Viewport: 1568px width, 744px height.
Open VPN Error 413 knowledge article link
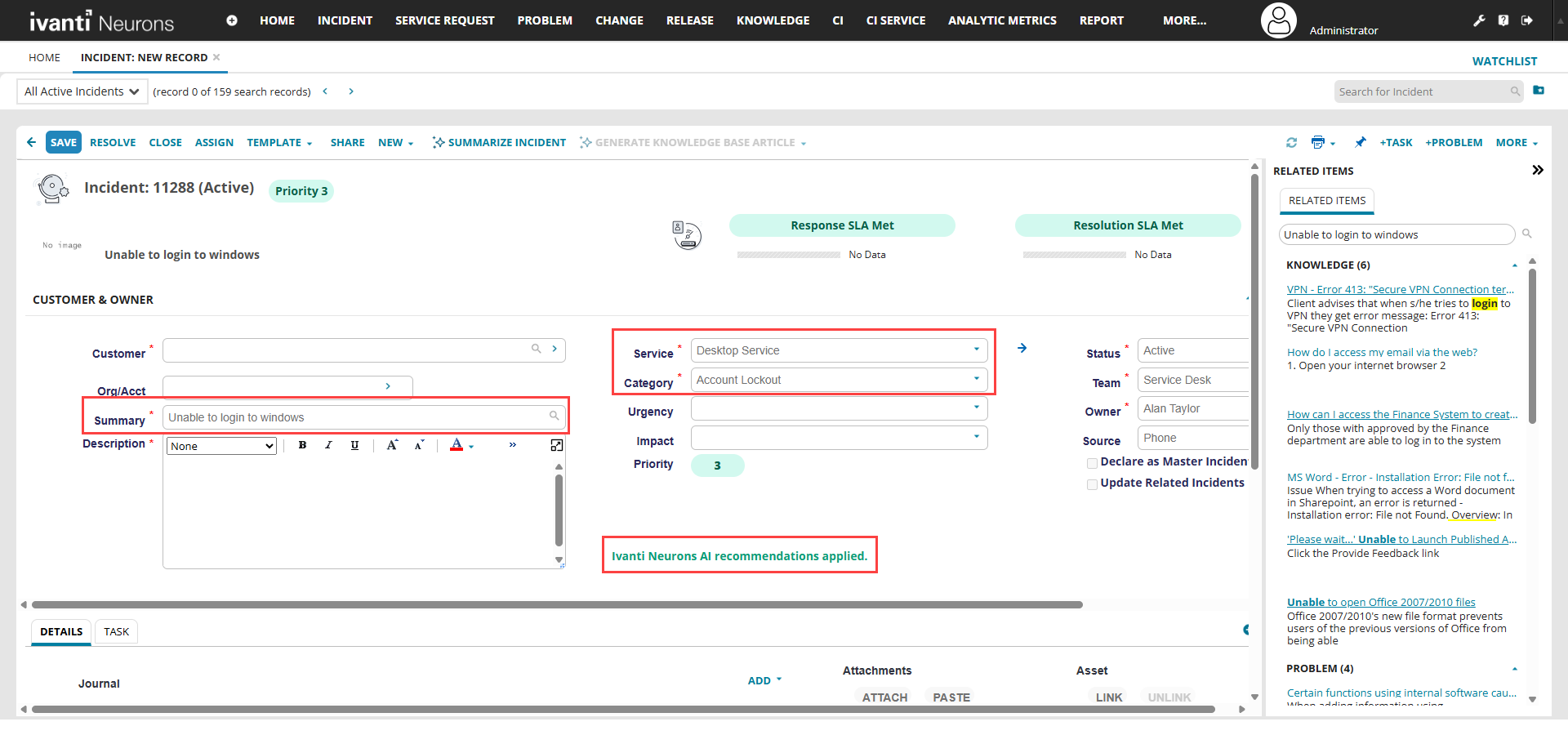[x=1400, y=289]
